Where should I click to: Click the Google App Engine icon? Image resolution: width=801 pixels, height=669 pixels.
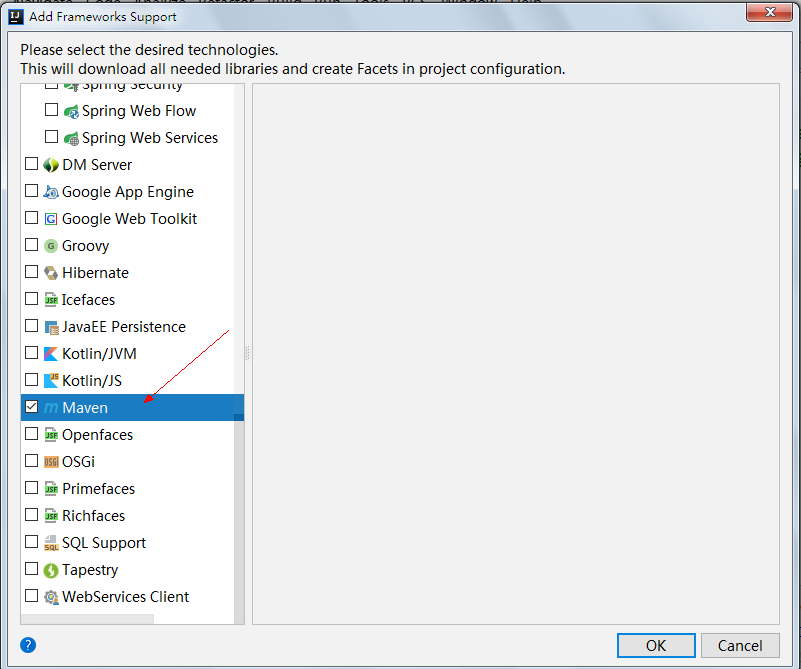tap(51, 192)
